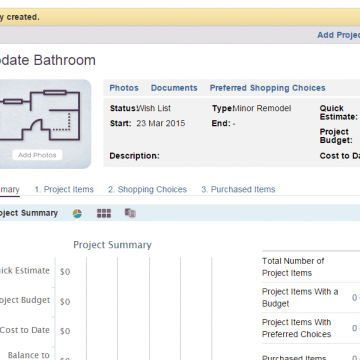The width and height of the screenshot is (360, 360).
Task: Switch to the grid tiles view icon
Action: coord(104,213)
